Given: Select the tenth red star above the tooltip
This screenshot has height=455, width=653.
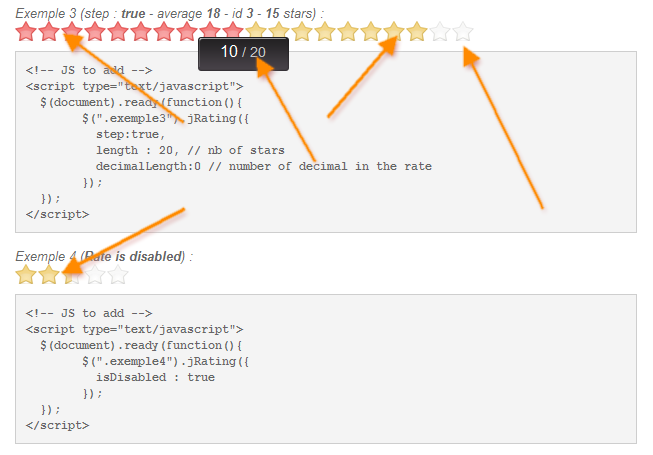Looking at the screenshot, I should click(x=232, y=32).
